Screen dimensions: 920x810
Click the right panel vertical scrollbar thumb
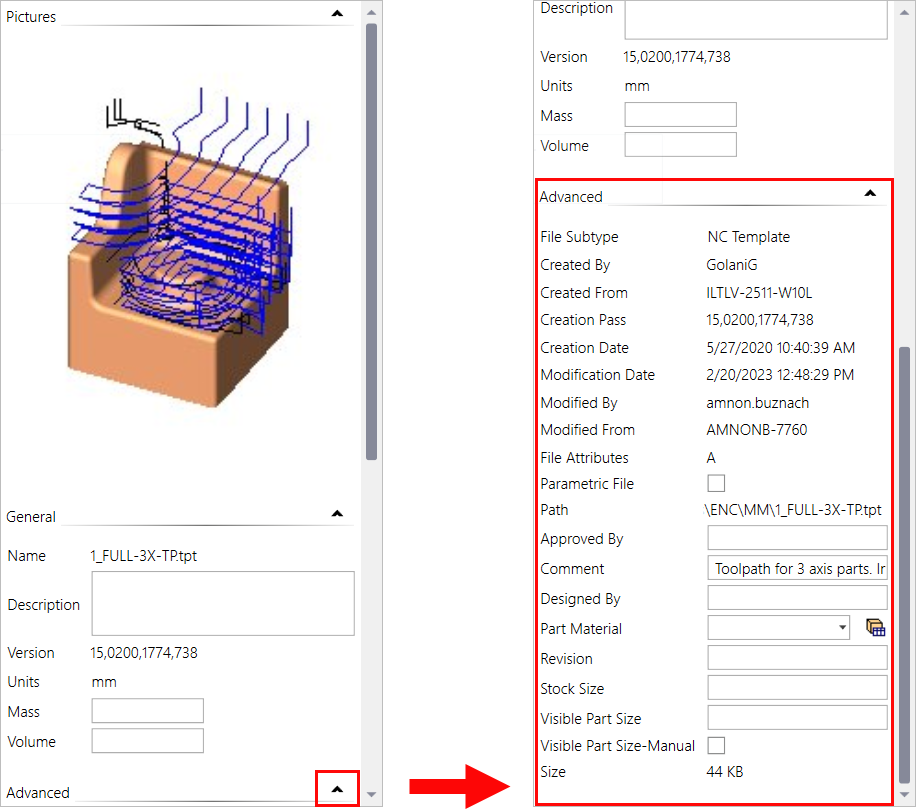coord(904,565)
